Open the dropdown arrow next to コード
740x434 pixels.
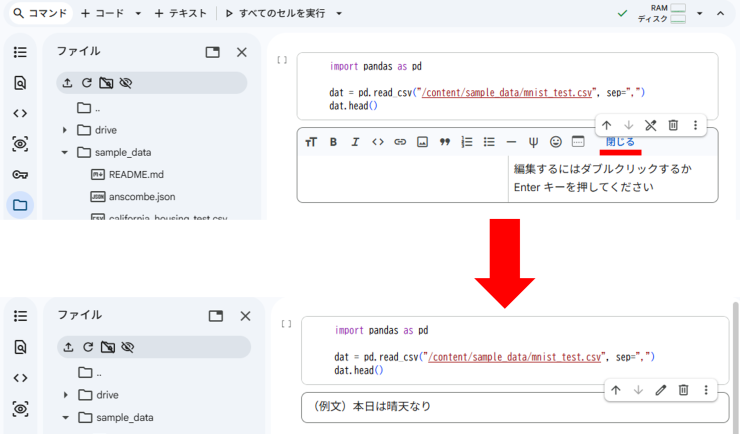(x=137, y=14)
